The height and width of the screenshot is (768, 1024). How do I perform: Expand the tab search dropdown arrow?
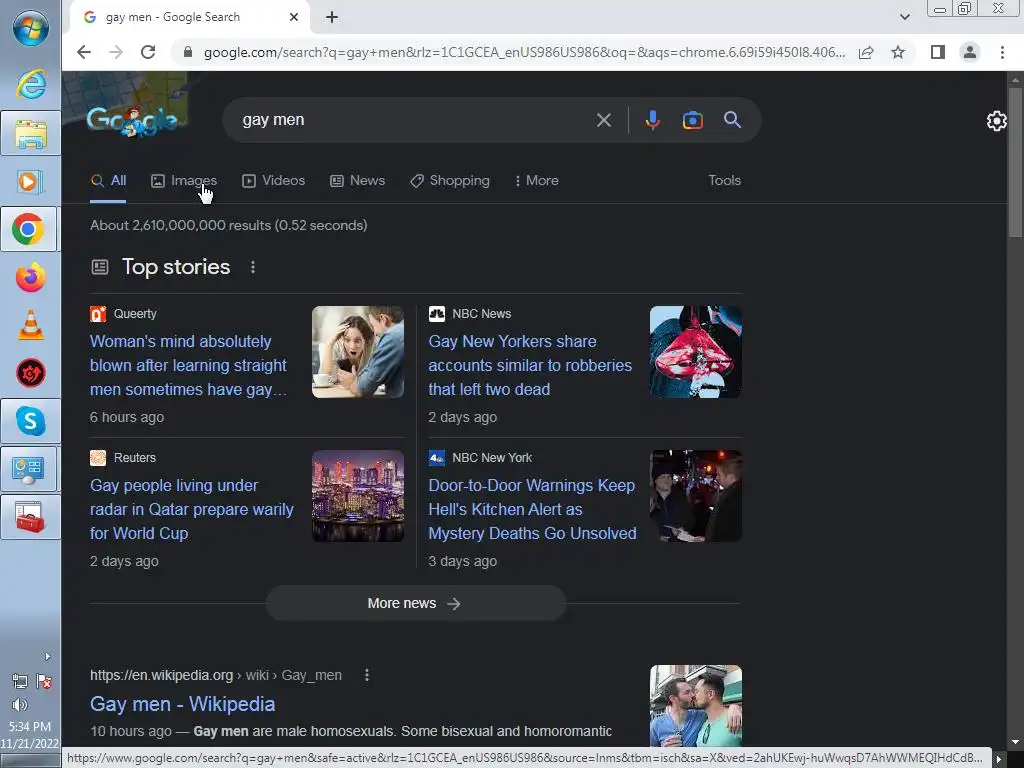click(904, 17)
